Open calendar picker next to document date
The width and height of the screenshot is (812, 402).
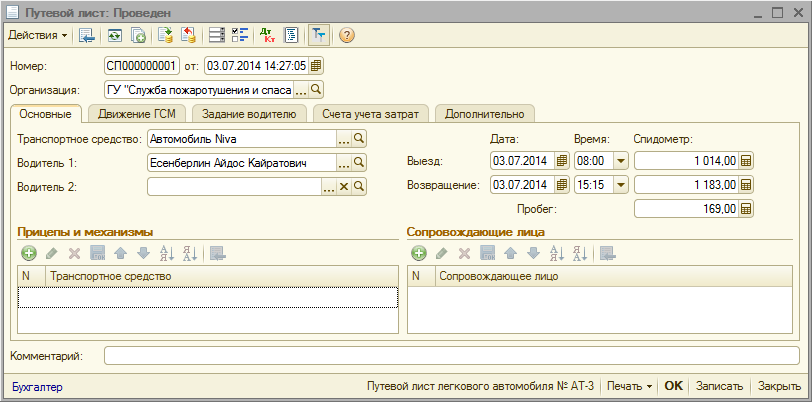tap(316, 66)
